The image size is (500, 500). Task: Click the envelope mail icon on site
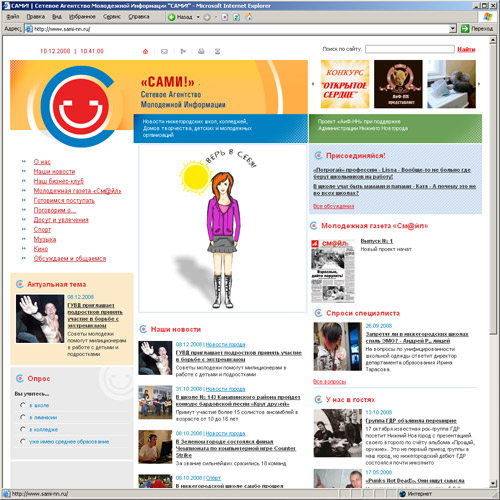tap(164, 51)
